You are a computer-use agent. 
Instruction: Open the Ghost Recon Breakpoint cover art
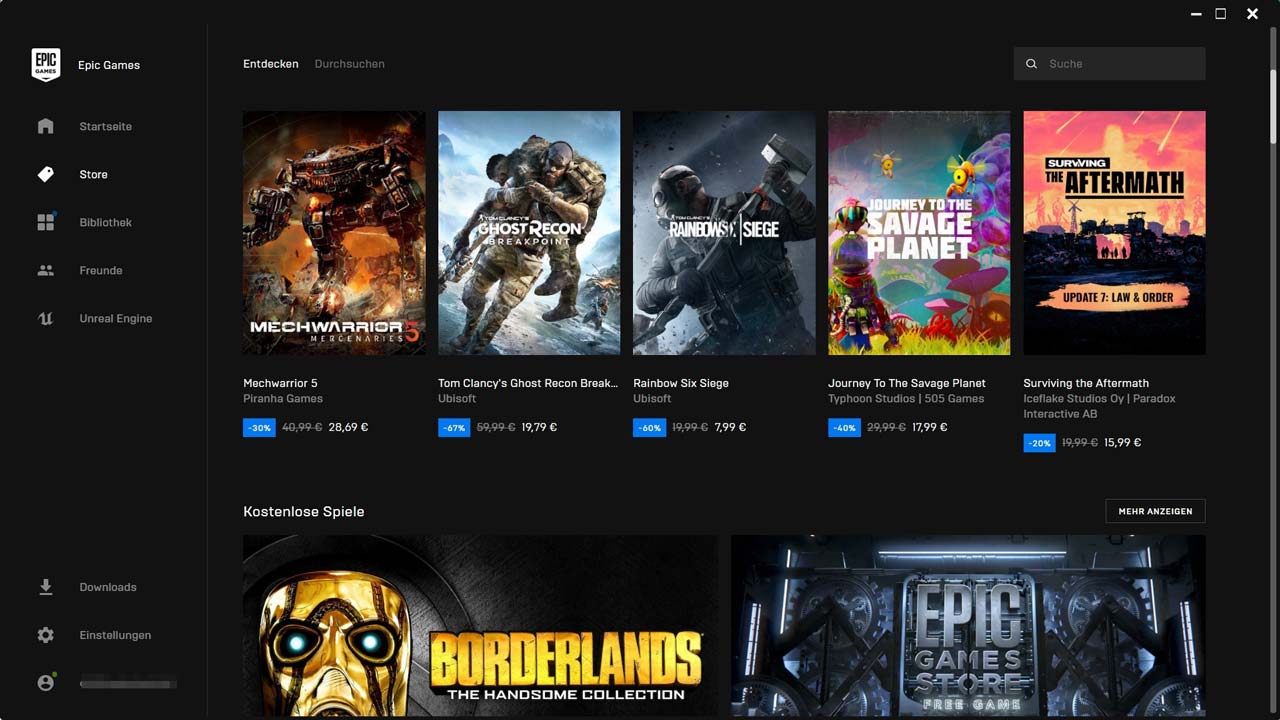point(529,233)
